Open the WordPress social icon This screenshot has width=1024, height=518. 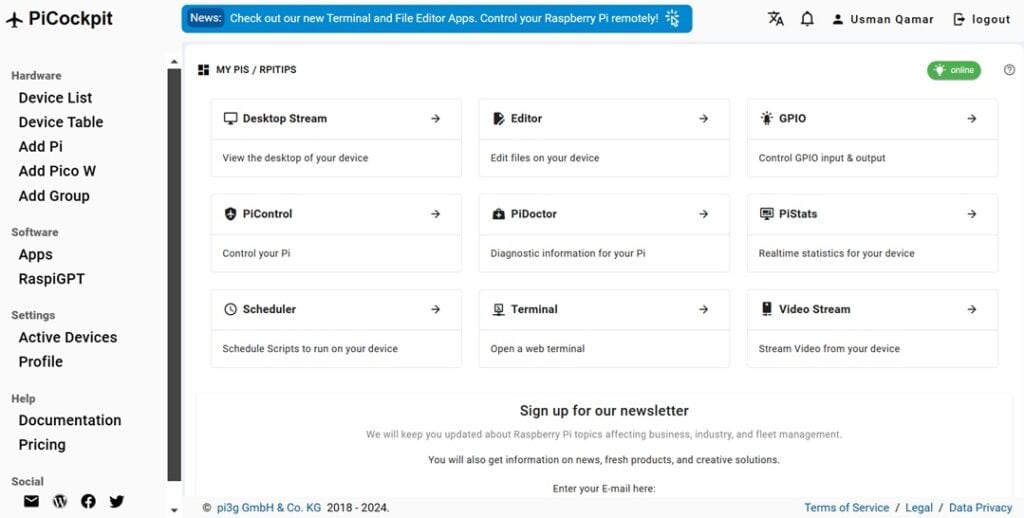tap(60, 501)
